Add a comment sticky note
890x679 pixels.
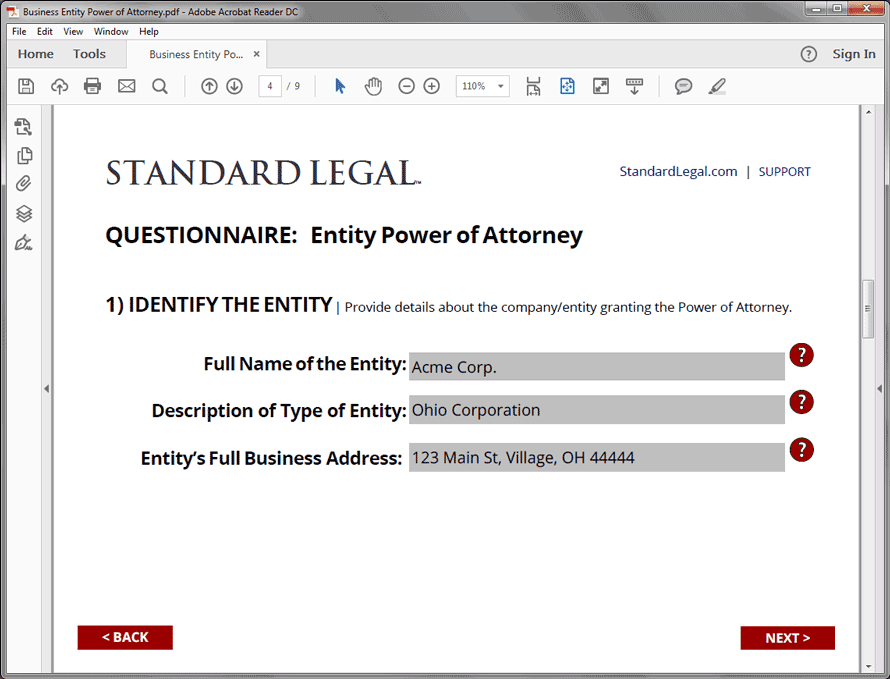click(683, 86)
